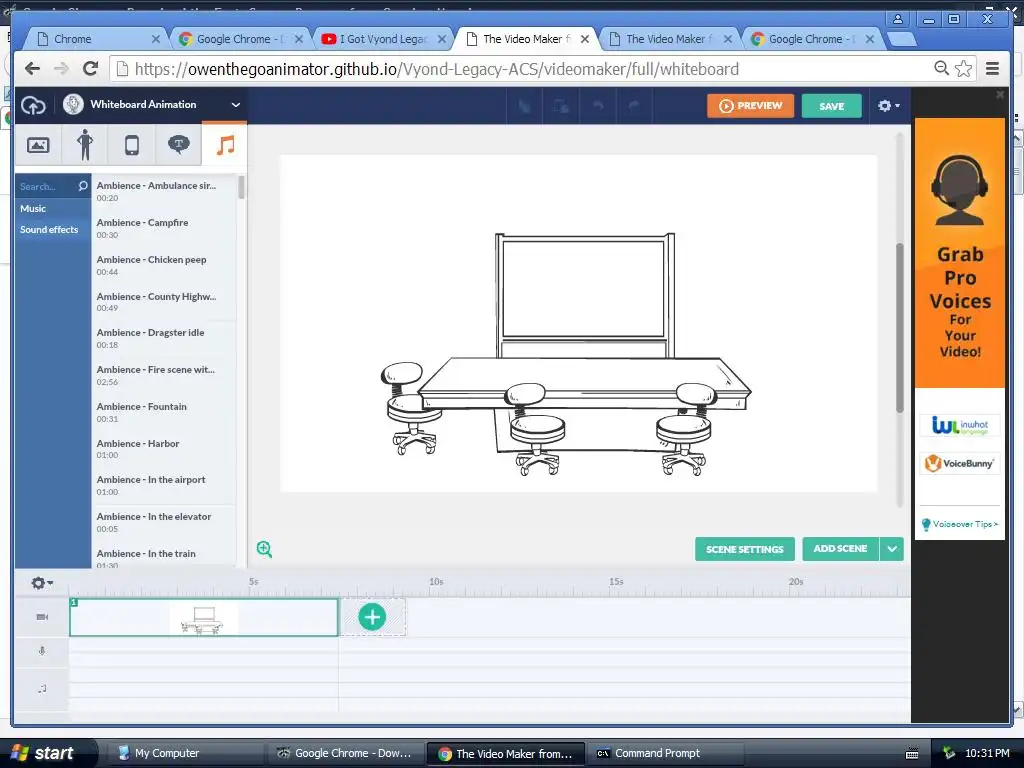Click the video camera track icon
1024x768 pixels.
point(42,617)
